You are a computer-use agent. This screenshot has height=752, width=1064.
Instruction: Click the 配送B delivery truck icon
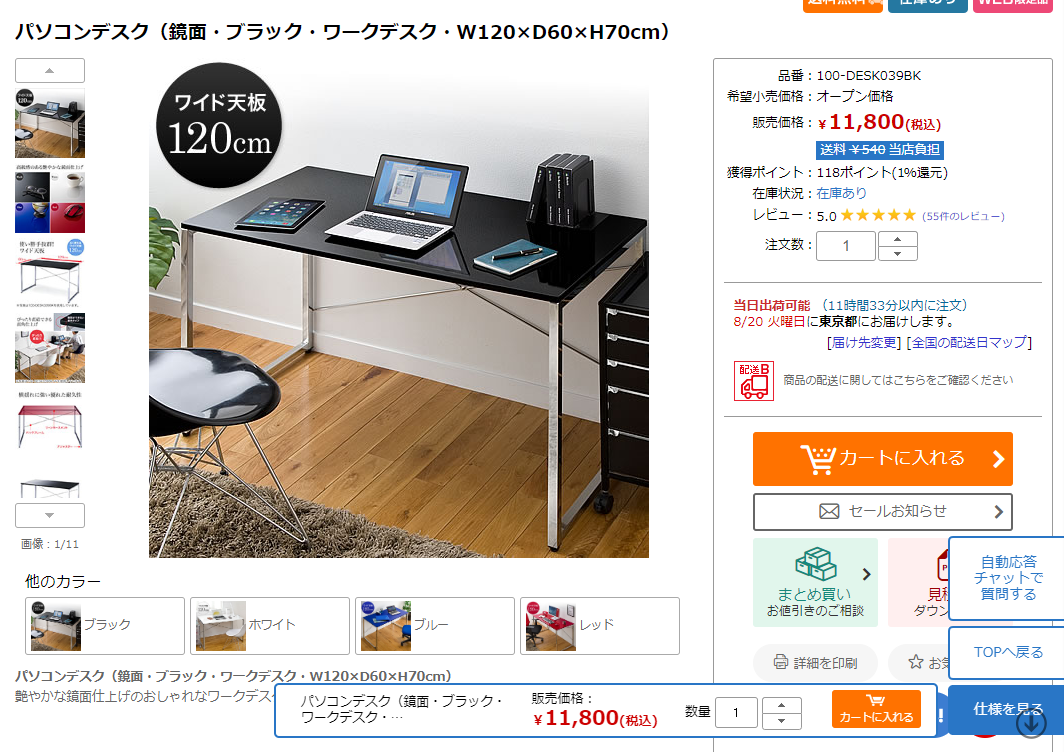pyautogui.click(x=753, y=380)
